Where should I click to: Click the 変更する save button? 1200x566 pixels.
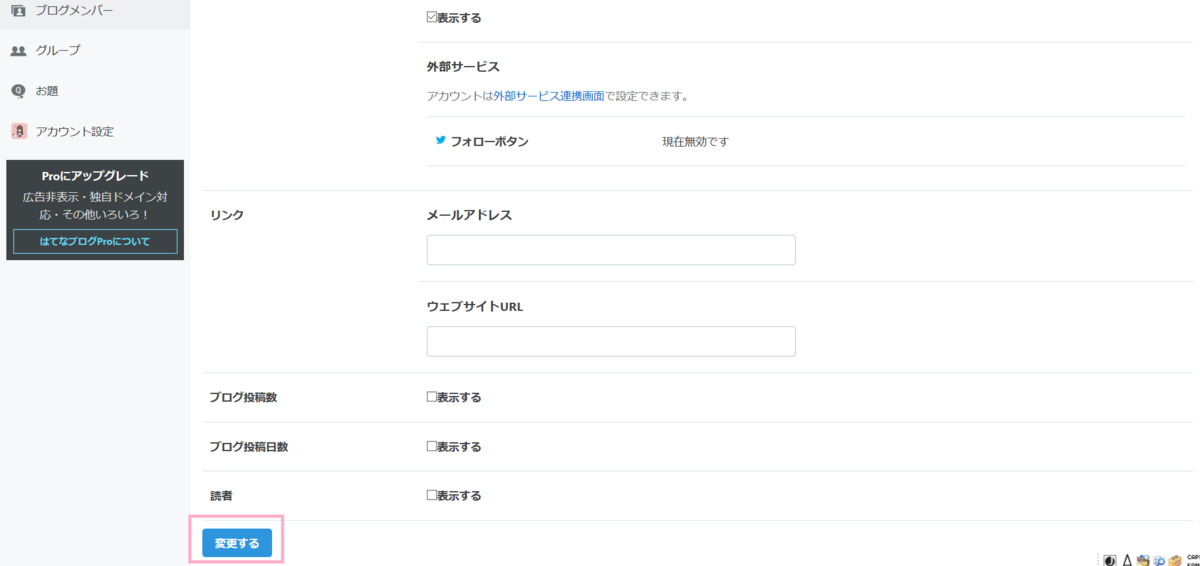point(237,543)
